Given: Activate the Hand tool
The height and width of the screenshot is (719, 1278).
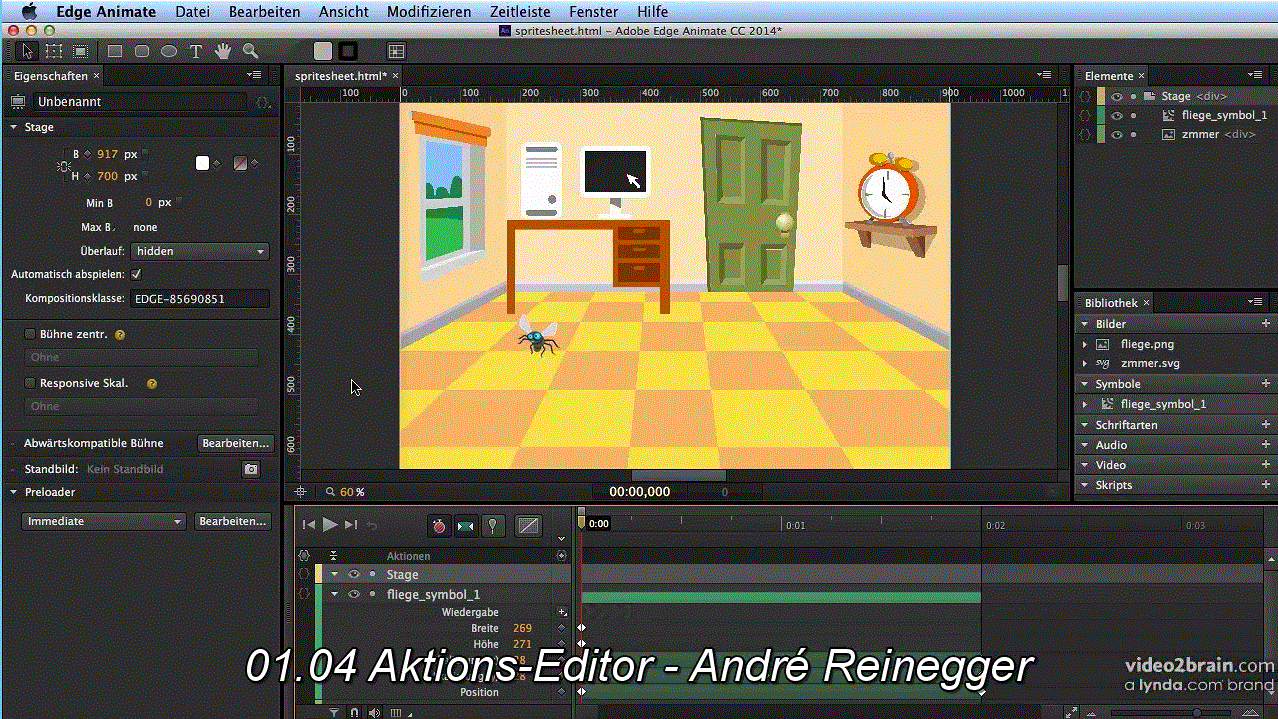Looking at the screenshot, I should pos(223,51).
